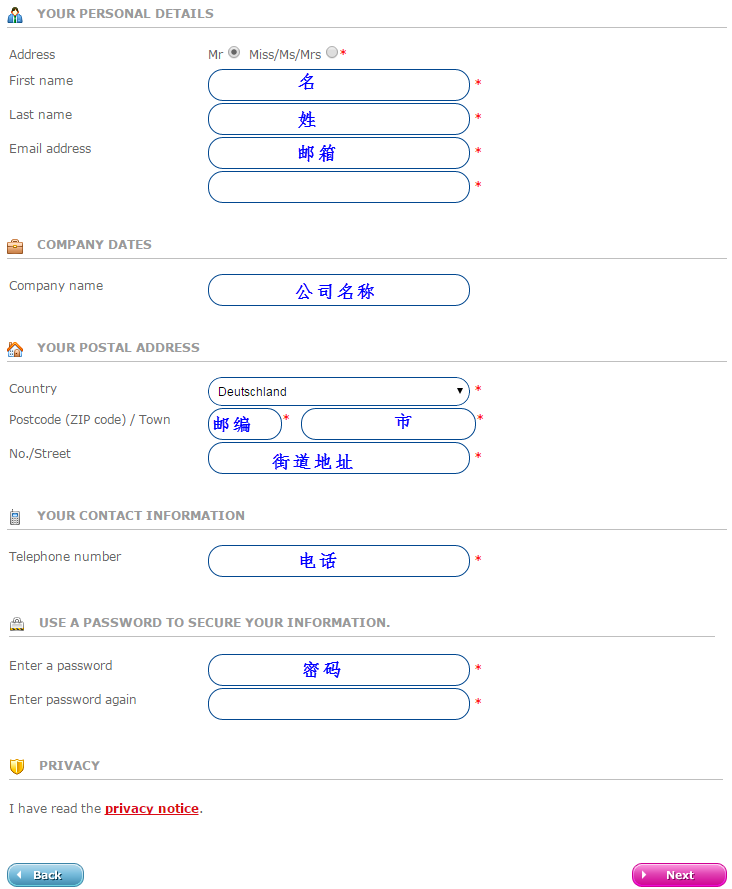Select the Mr radio button
Screen dimensions: 732x889
(234, 53)
